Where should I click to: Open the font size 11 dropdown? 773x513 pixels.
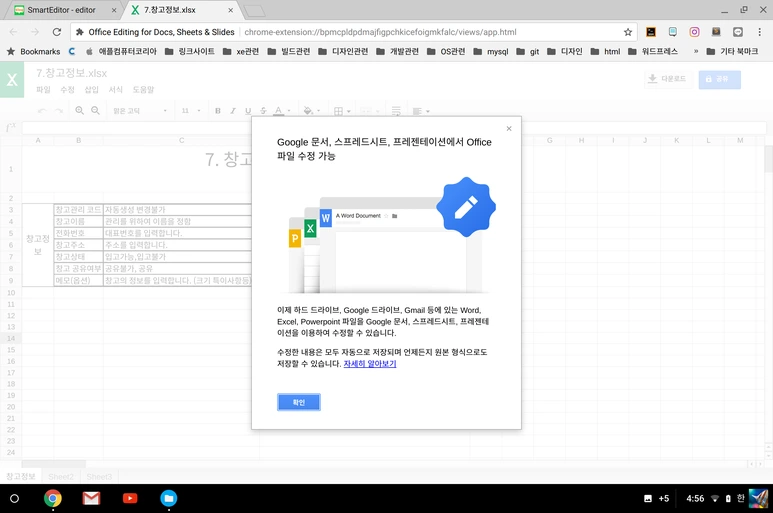(x=191, y=111)
